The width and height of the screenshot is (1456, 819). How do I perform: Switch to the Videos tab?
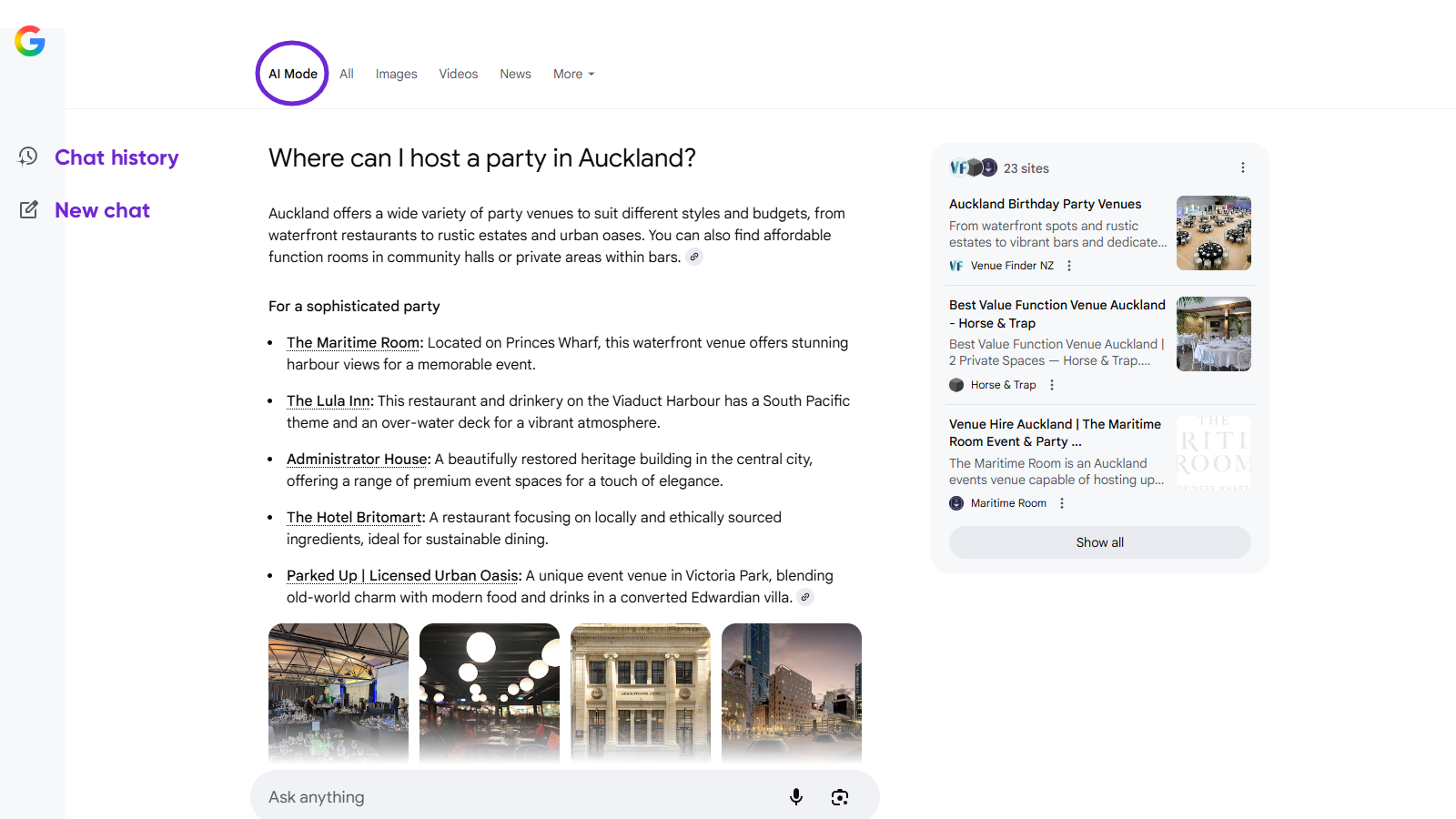point(459,74)
